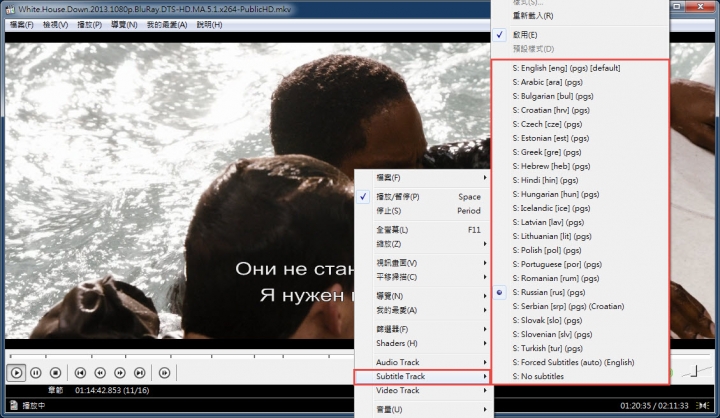This screenshot has width=720, height=418.
Task: Click the volume slider handle
Action: (x=695, y=371)
